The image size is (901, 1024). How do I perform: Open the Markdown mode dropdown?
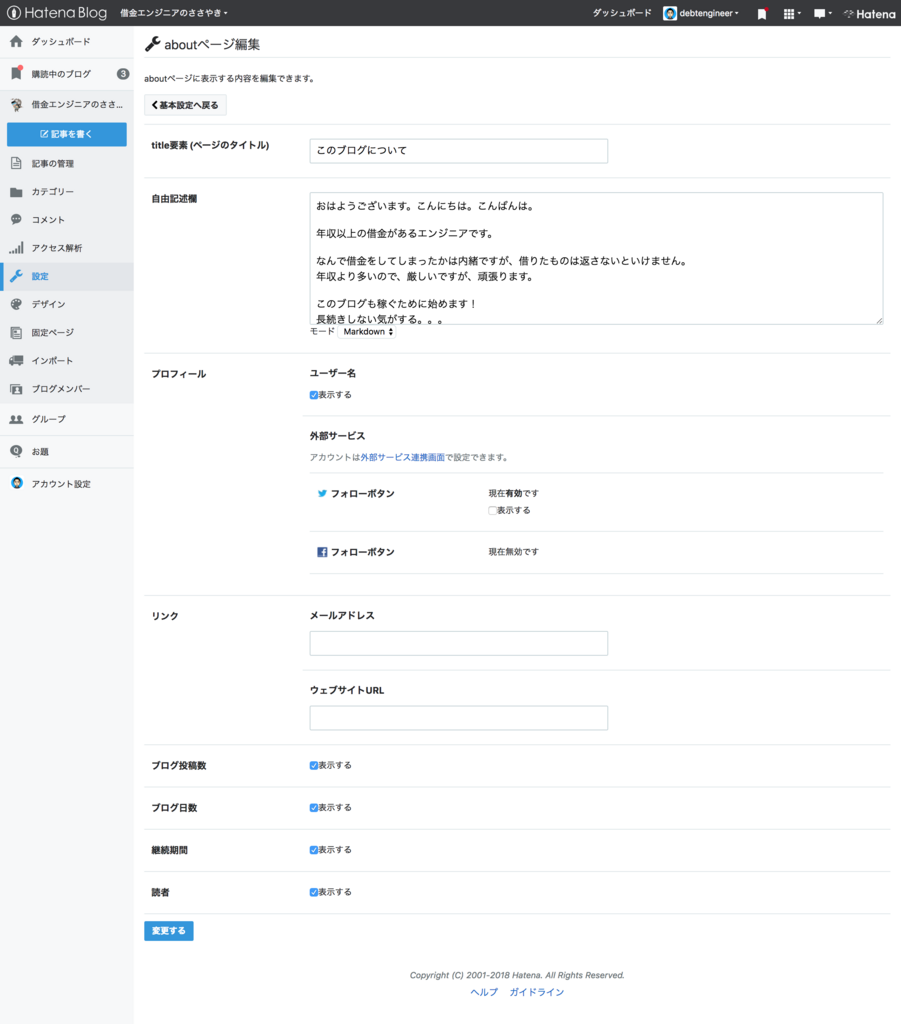click(367, 331)
